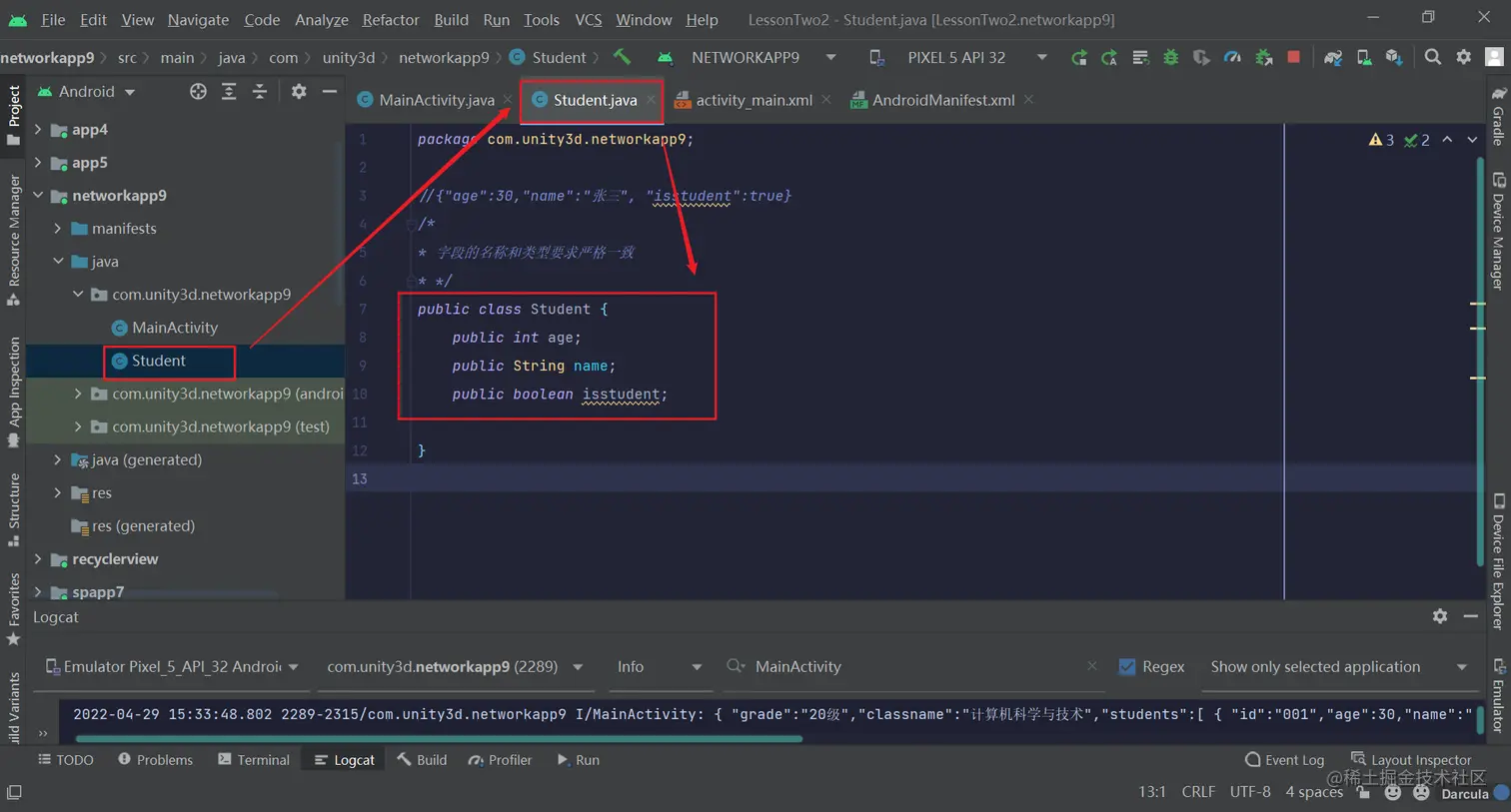This screenshot has height=812, width=1511.
Task: Click the red Stop button
Action: (x=1293, y=57)
